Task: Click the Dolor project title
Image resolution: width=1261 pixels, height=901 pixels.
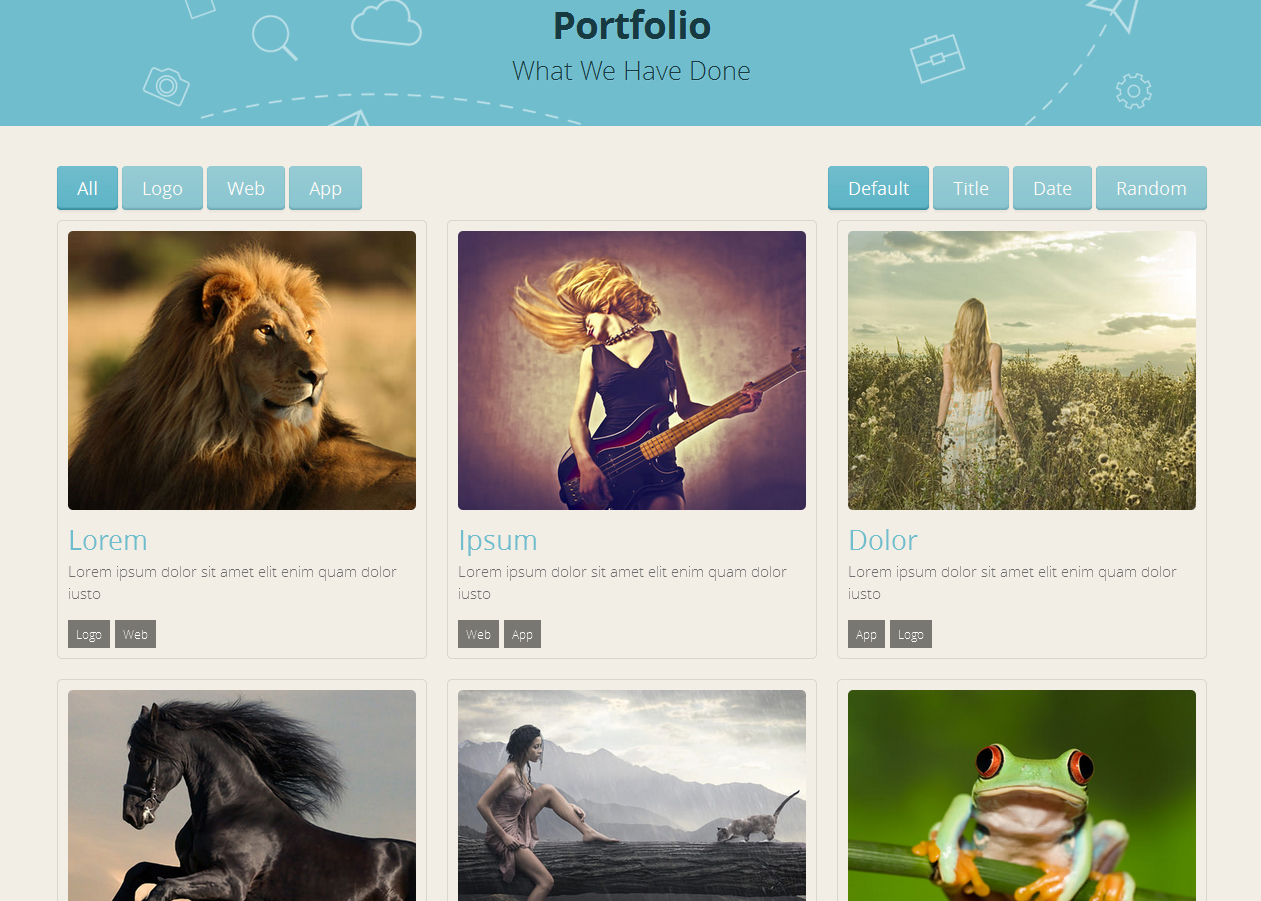Action: [x=883, y=540]
